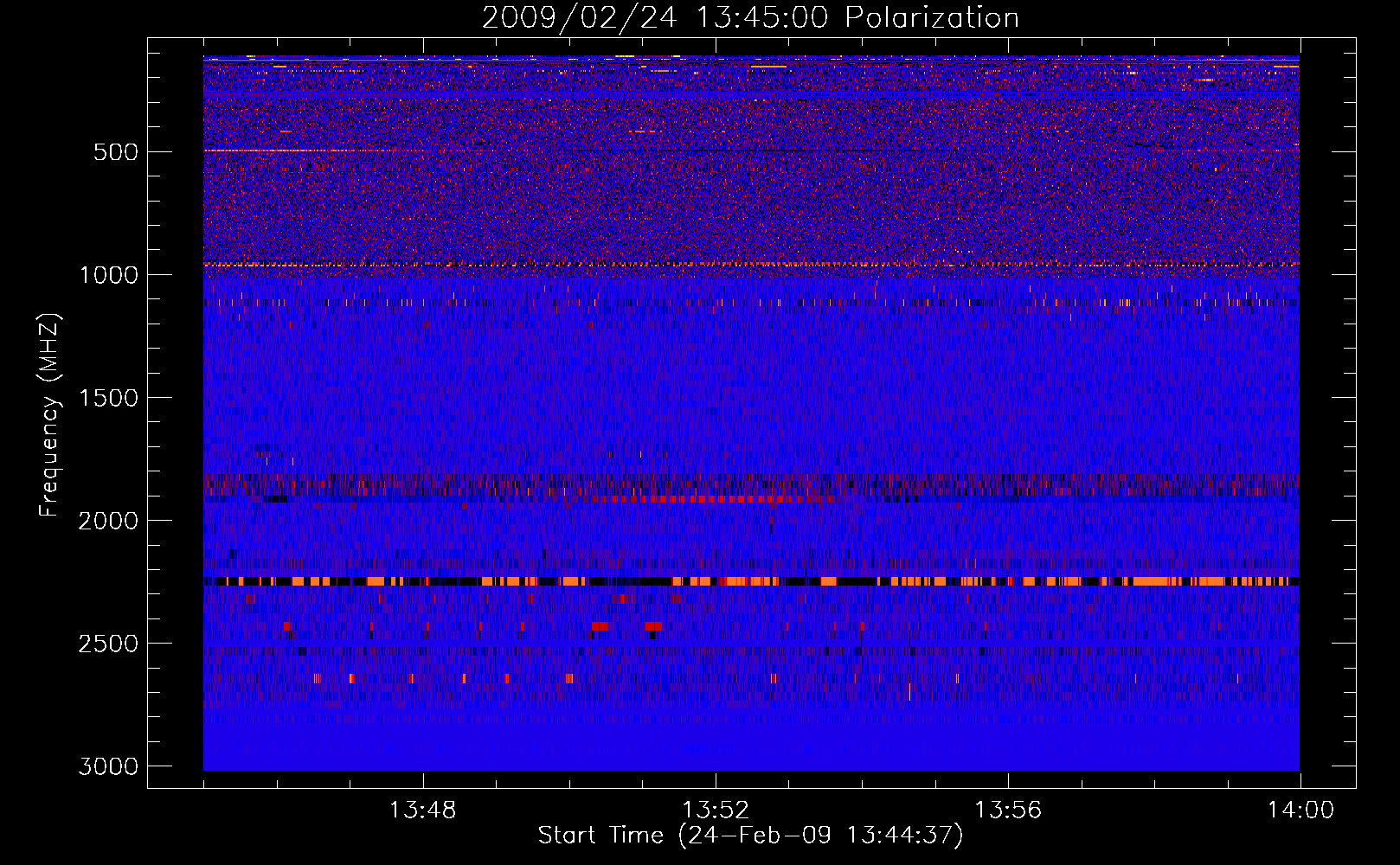Image resolution: width=1400 pixels, height=865 pixels.
Task: Click the orange dotted line near 950 MHz
Action: 751,265
